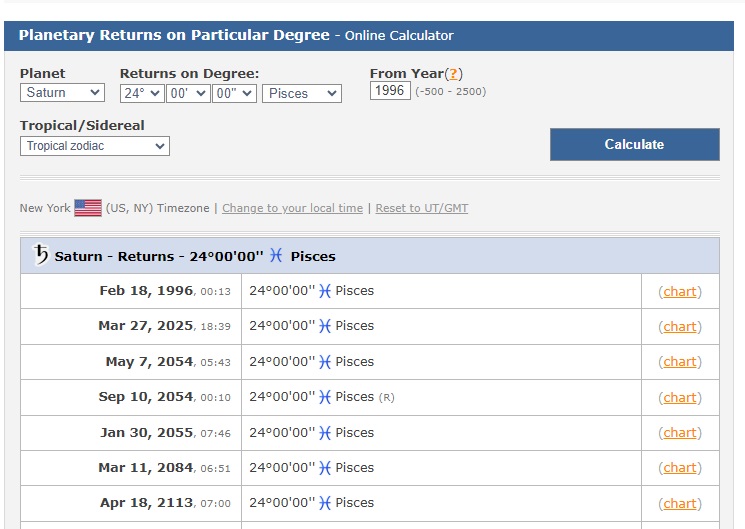Click the Pisces glyph in Mar 27, 2025 row
This screenshot has width=745, height=529.
(324, 326)
